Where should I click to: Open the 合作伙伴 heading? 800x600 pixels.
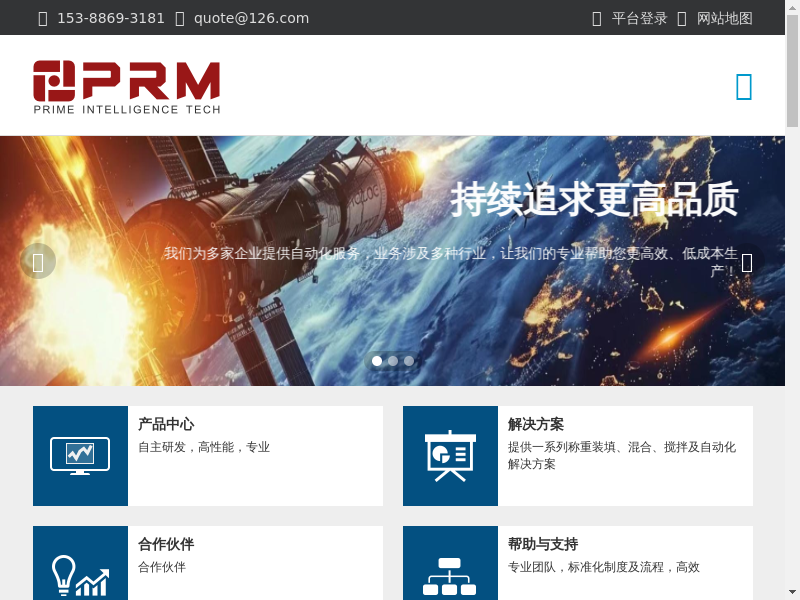[166, 544]
